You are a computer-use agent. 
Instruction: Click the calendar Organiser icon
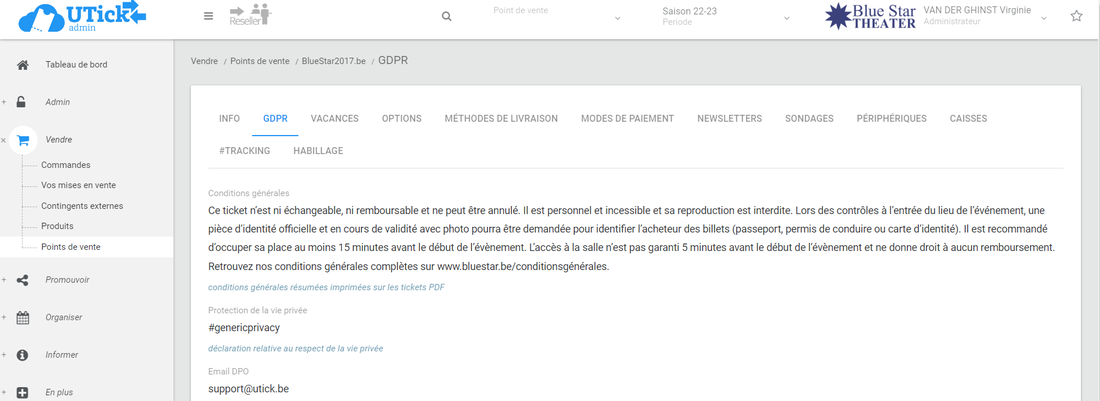pyautogui.click(x=23, y=318)
